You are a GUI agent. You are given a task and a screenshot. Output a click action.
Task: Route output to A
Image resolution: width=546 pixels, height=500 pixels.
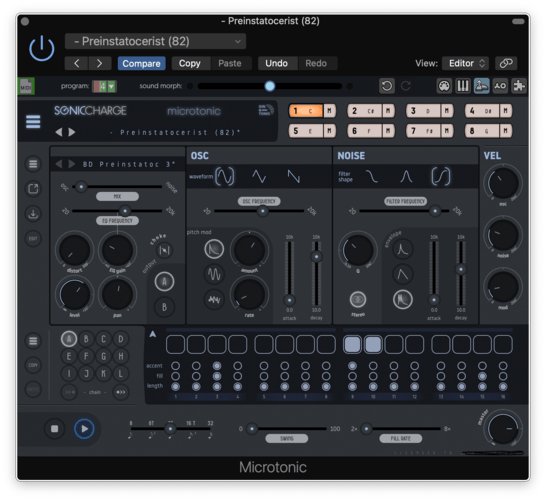tap(164, 281)
